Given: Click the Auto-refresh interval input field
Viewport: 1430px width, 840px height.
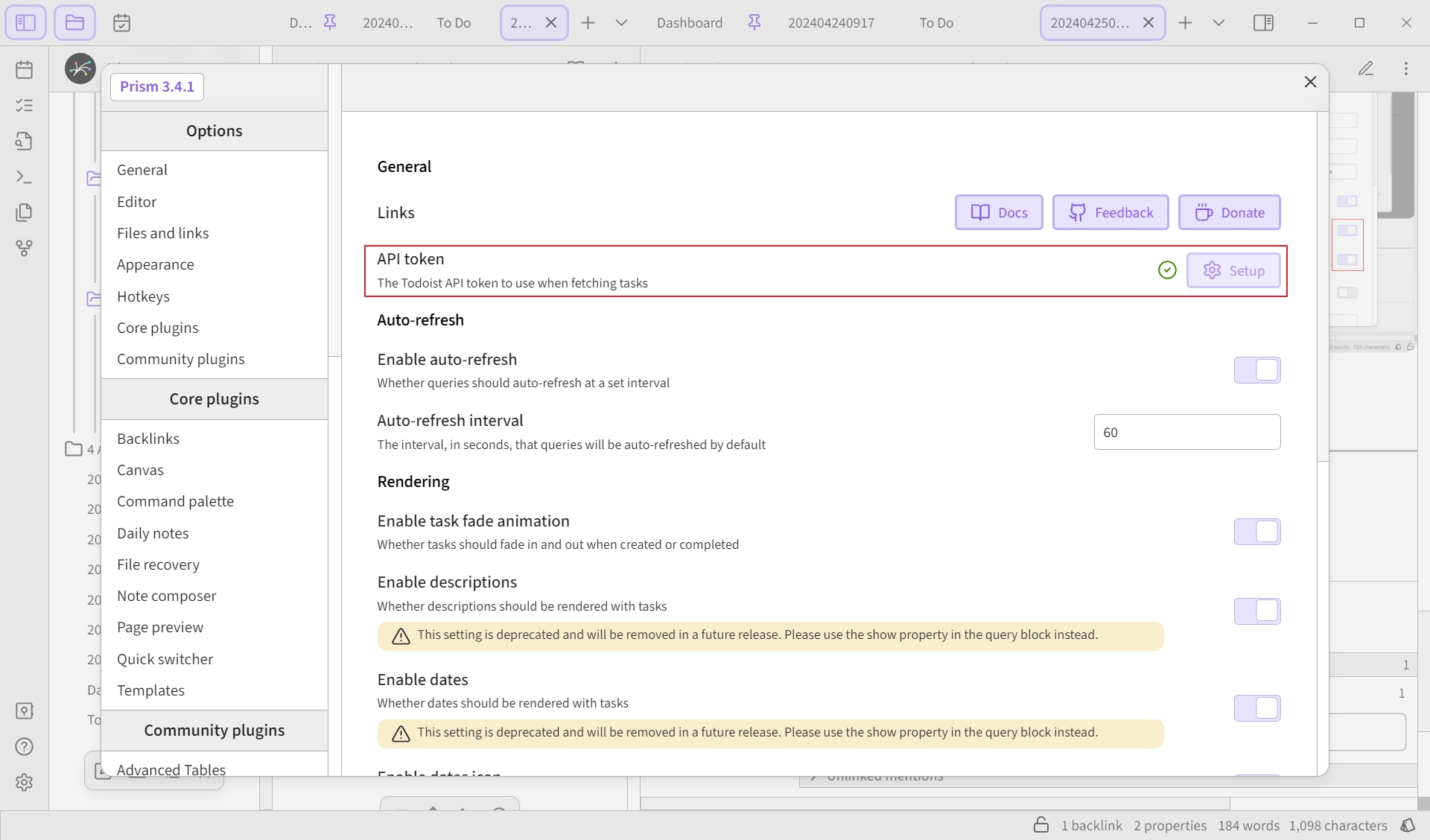Looking at the screenshot, I should (1187, 432).
